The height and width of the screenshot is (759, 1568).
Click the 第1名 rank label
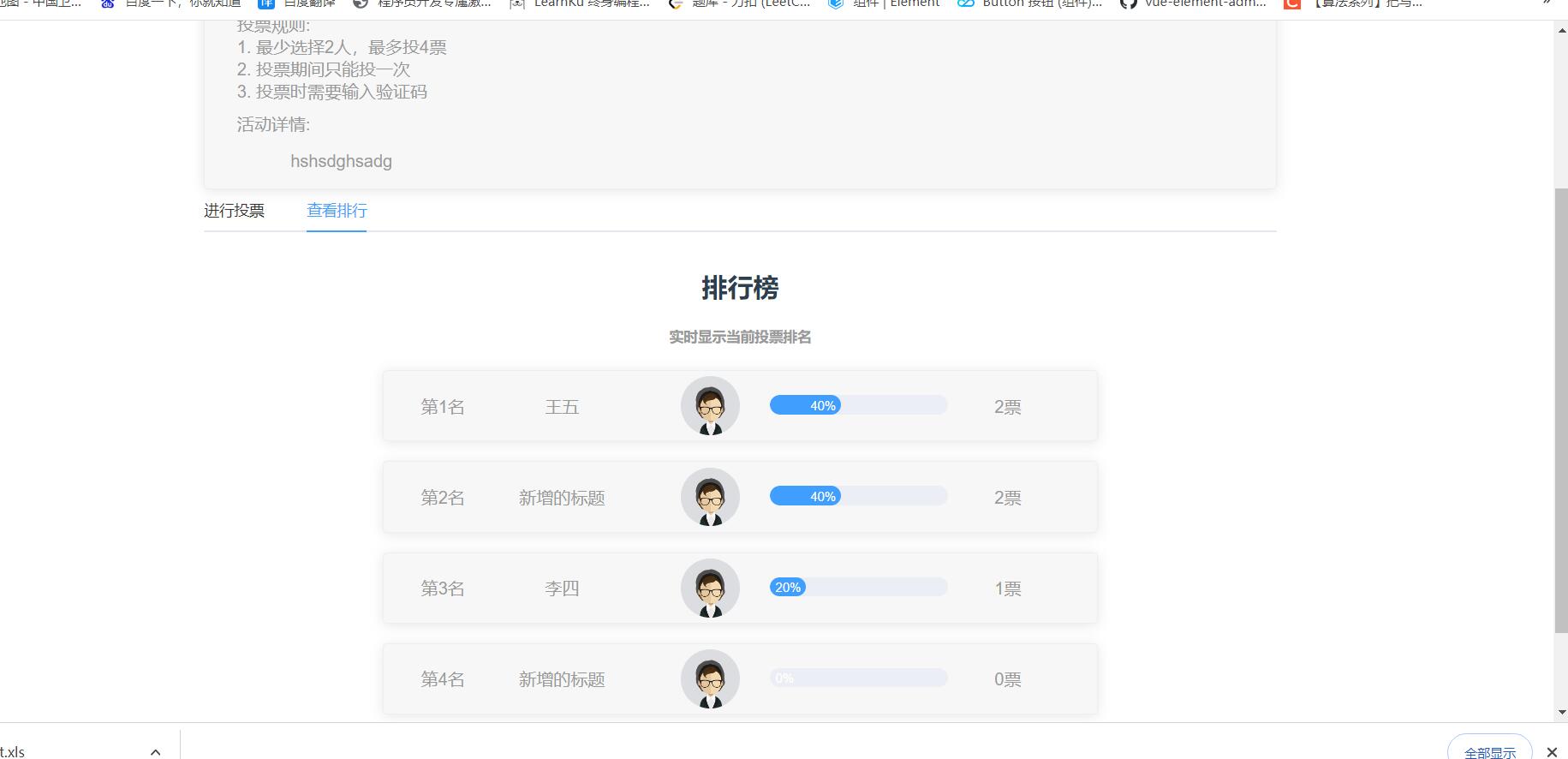443,407
